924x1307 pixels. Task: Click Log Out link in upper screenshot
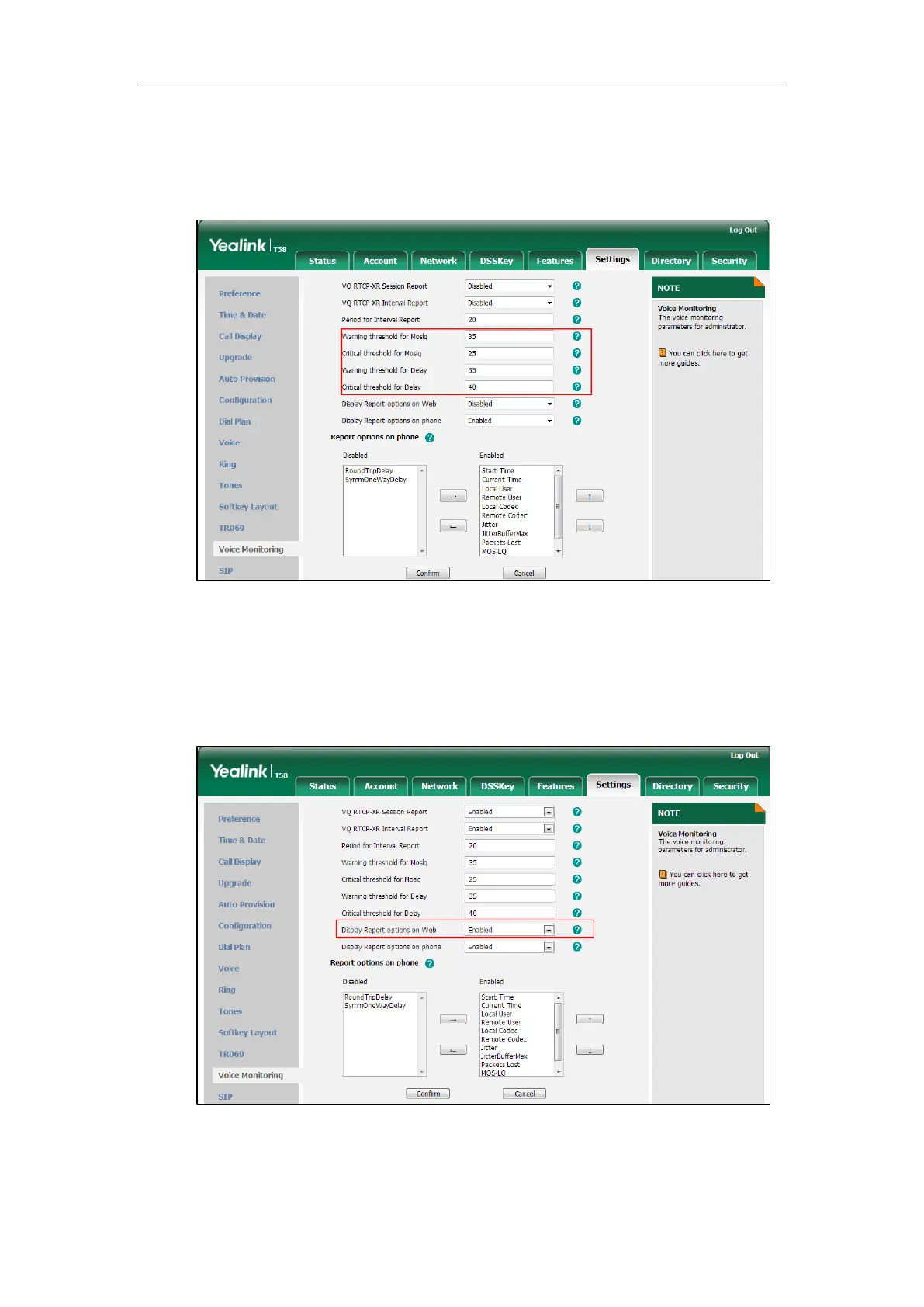pos(742,230)
